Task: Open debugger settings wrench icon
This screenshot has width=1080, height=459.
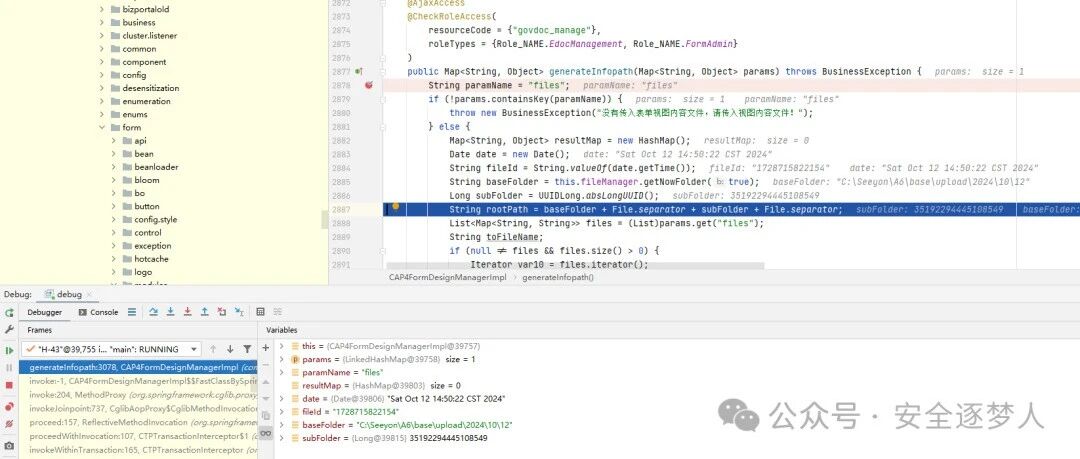Action: [x=9, y=330]
